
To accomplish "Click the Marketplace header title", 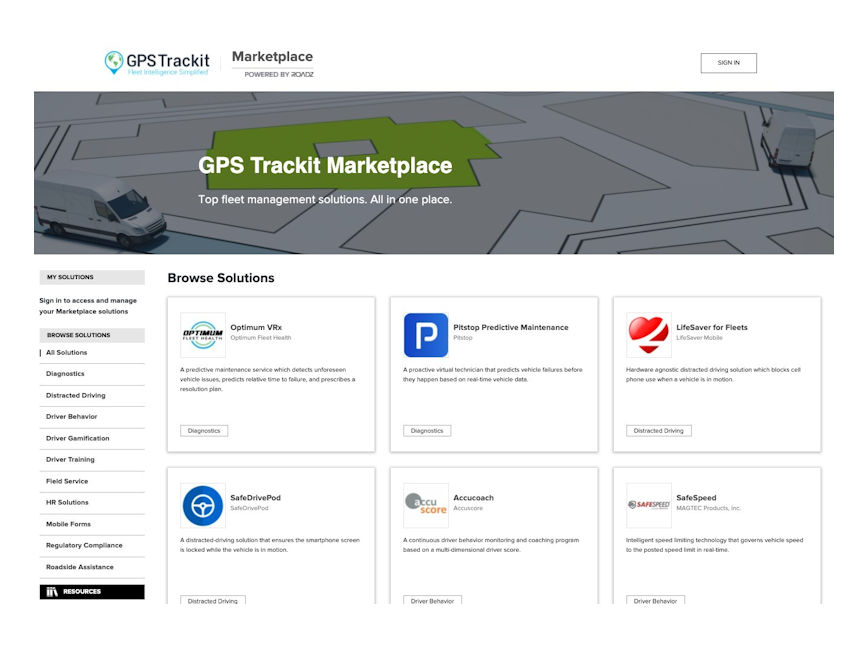I will tap(272, 57).
